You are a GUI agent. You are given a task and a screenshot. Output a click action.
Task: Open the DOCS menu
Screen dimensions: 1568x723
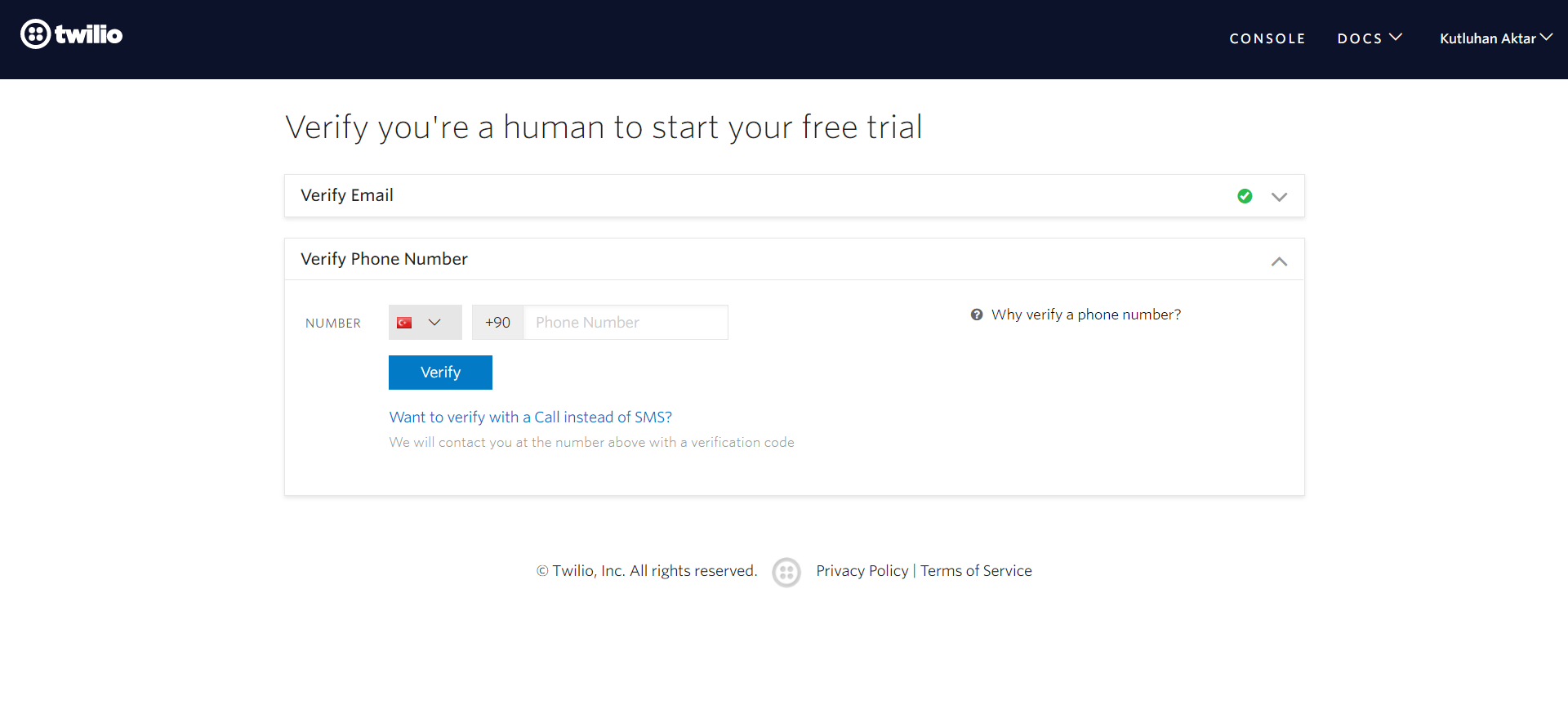tap(1359, 38)
